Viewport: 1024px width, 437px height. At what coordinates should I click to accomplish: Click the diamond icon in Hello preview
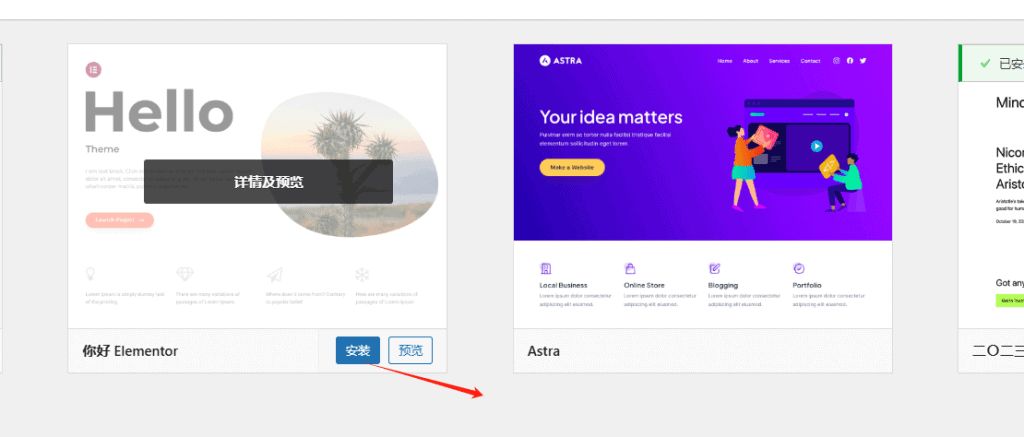click(x=185, y=273)
